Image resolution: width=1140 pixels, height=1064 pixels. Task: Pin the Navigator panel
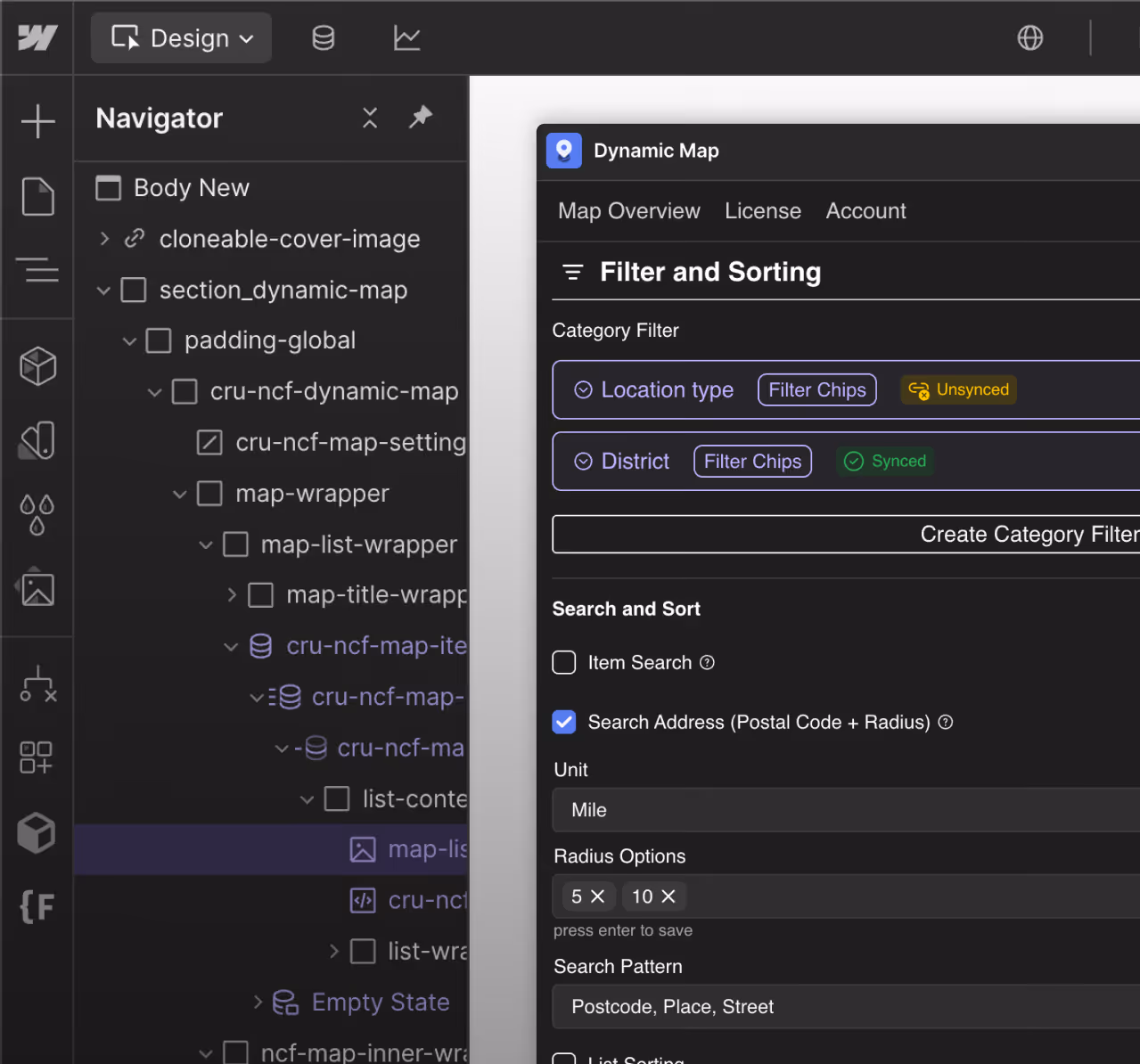tap(421, 117)
